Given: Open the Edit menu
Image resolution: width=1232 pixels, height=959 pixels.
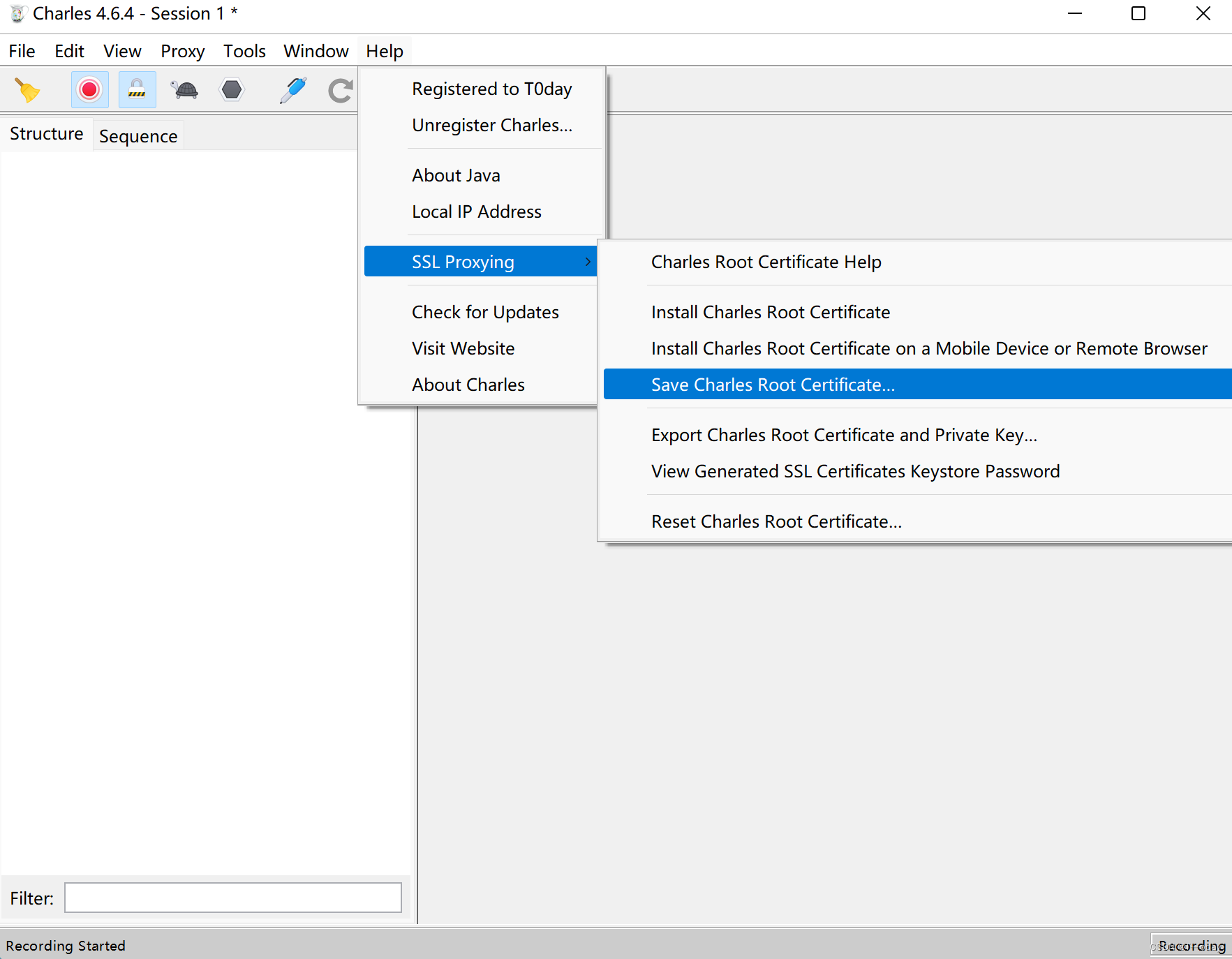Looking at the screenshot, I should click(x=69, y=51).
